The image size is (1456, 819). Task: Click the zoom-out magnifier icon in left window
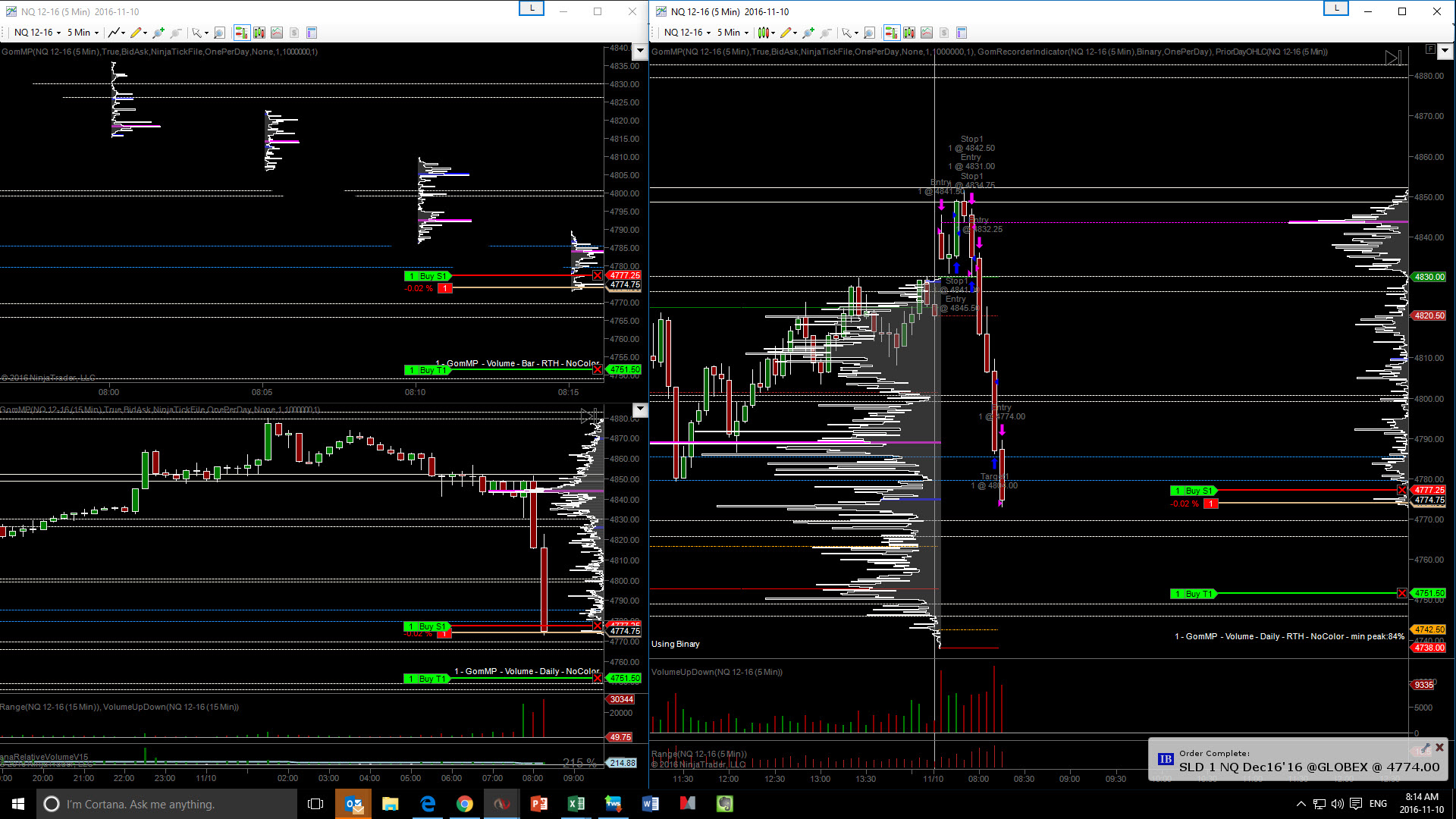point(176,33)
